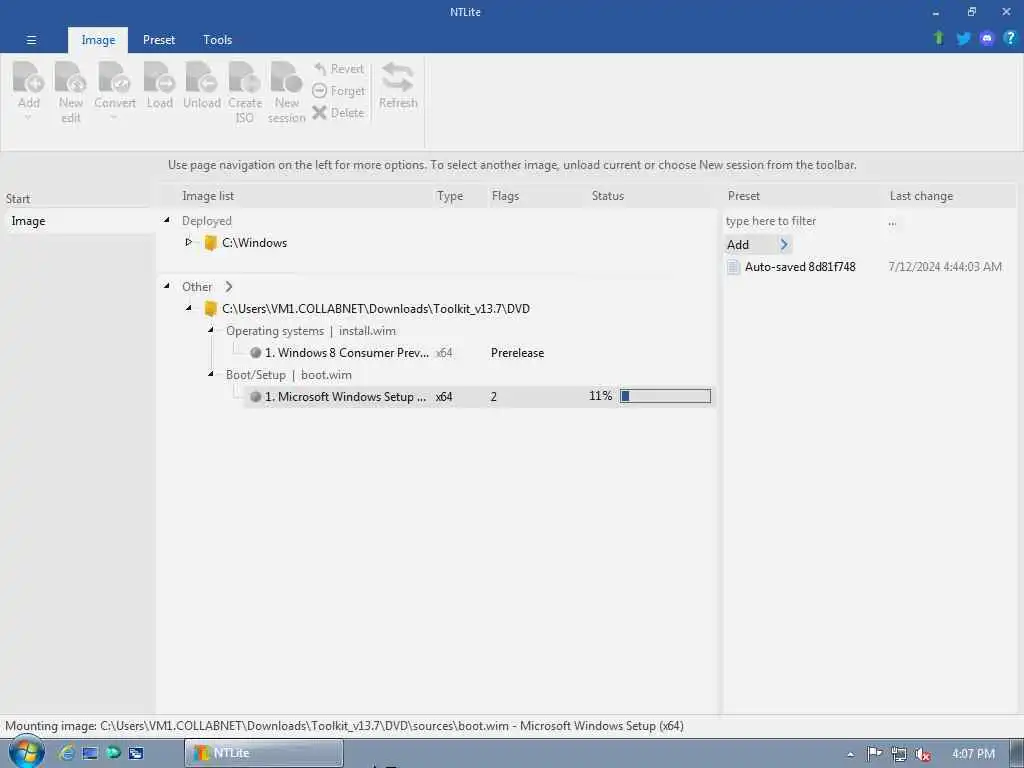The width and height of the screenshot is (1024, 768).
Task: Click the Action Center flag tray icon
Action: point(874,754)
